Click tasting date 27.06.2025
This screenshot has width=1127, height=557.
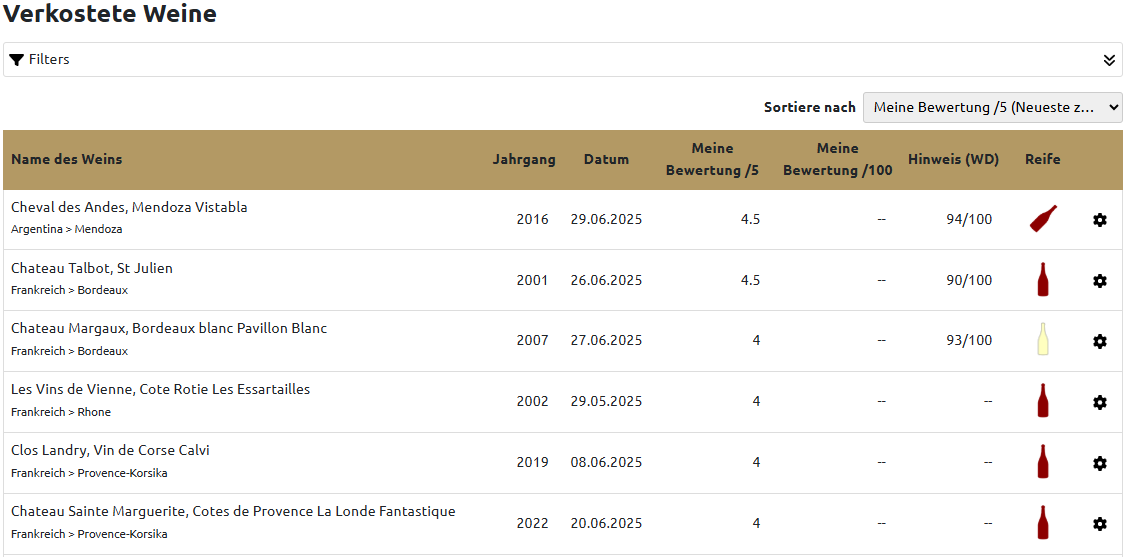[607, 341]
